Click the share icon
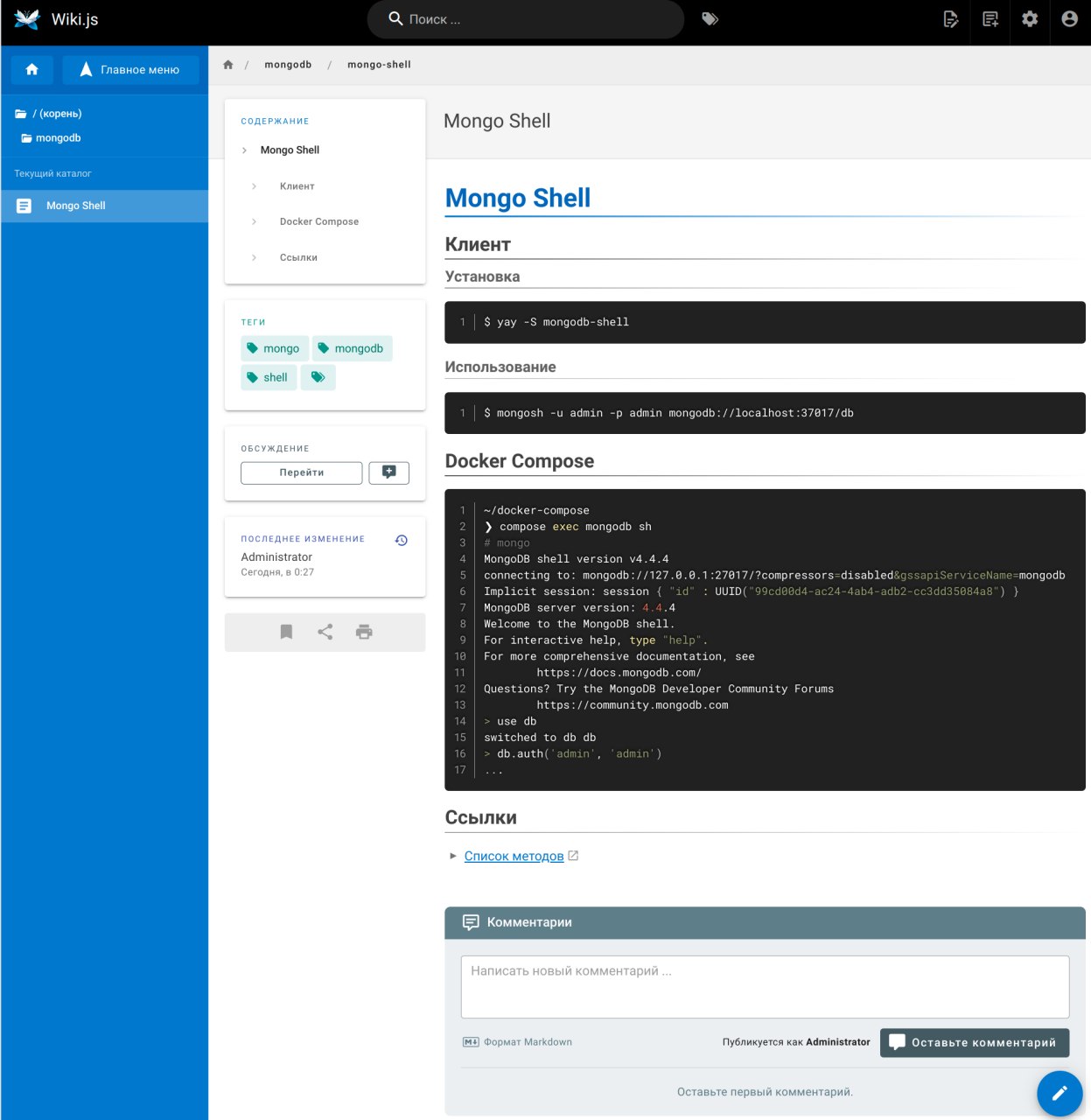 point(325,632)
